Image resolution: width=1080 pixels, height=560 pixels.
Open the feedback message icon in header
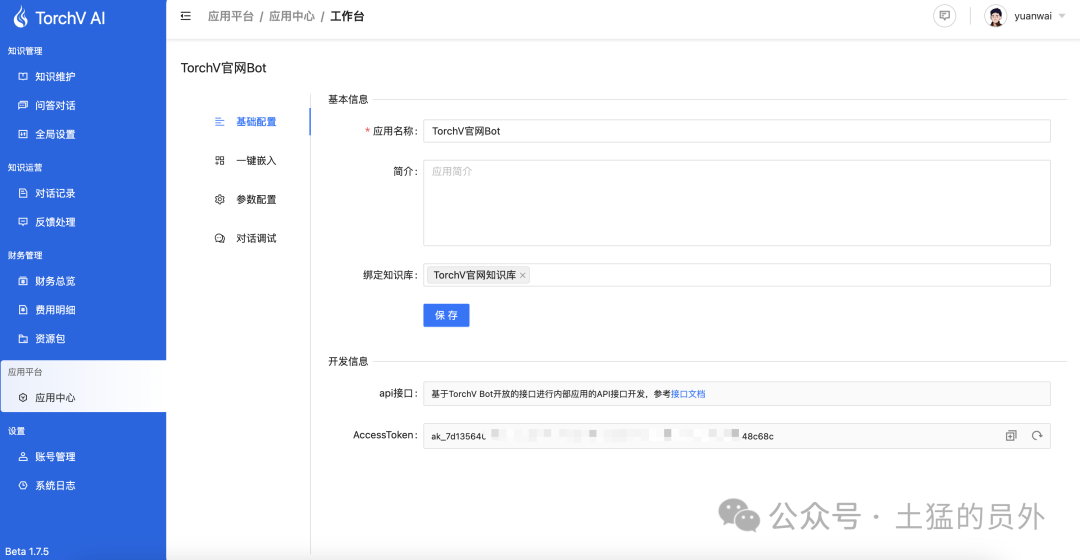pyautogui.click(x=944, y=16)
